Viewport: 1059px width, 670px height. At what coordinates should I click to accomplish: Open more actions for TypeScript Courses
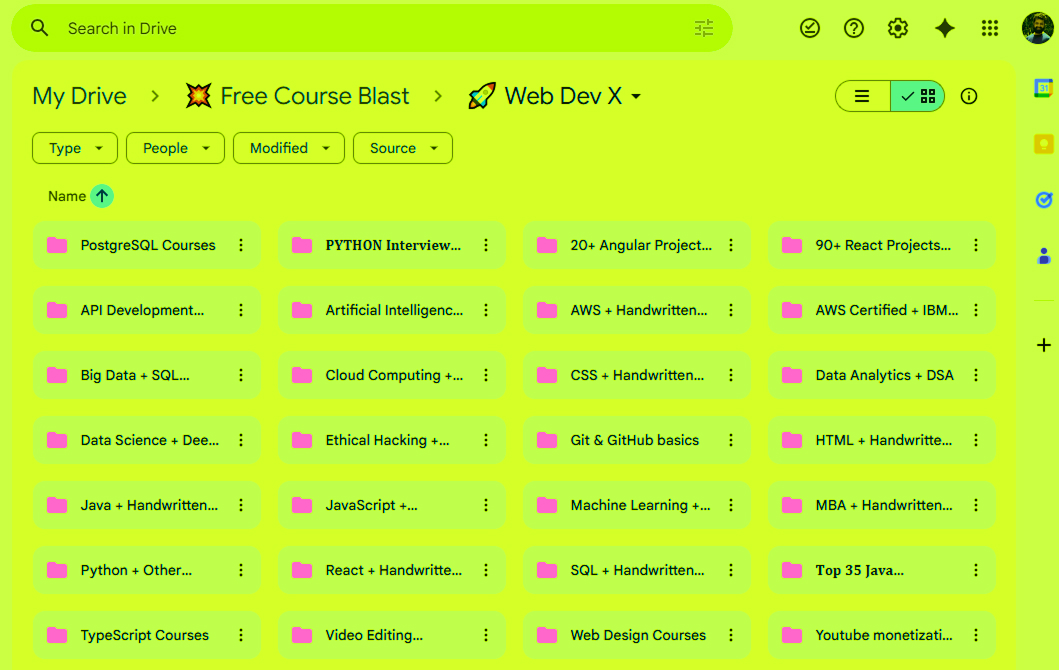point(241,636)
